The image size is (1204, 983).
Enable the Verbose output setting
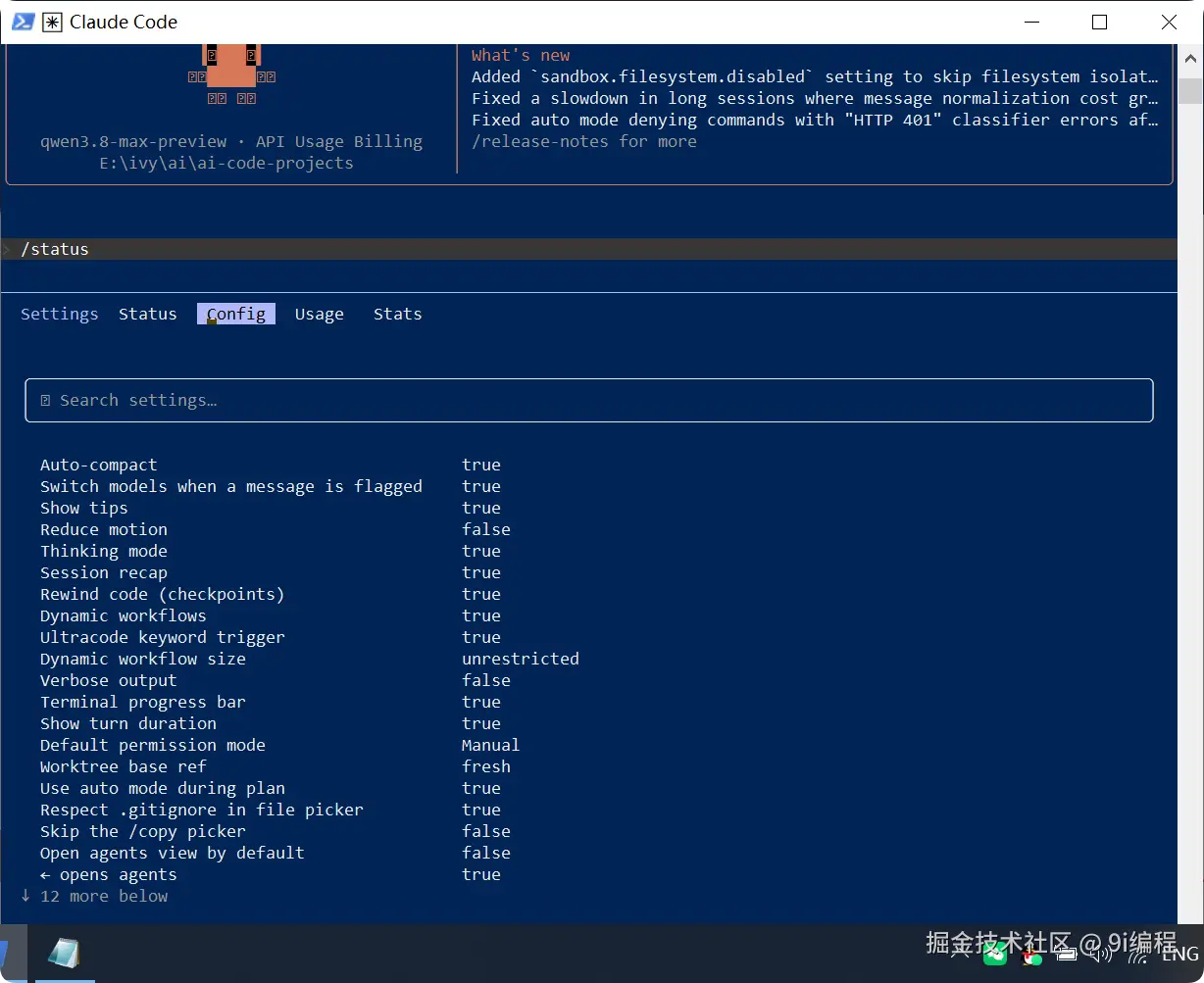(x=276, y=680)
